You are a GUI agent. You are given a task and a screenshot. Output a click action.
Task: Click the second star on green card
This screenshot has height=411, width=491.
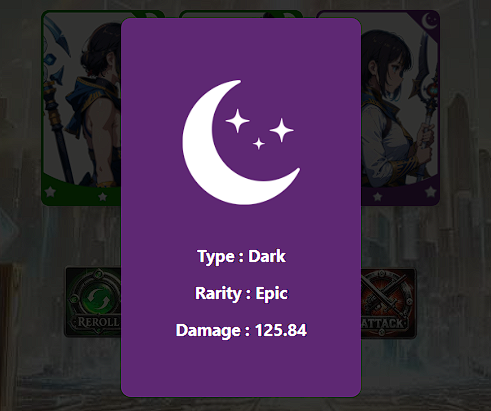point(103,197)
